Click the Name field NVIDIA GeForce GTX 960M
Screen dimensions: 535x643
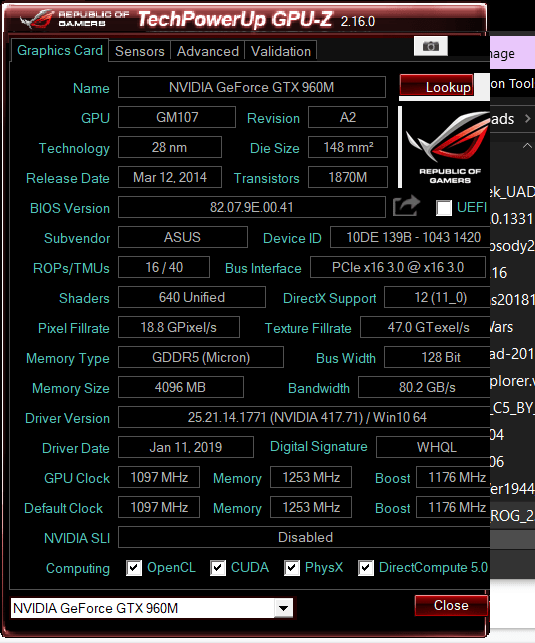(252, 87)
